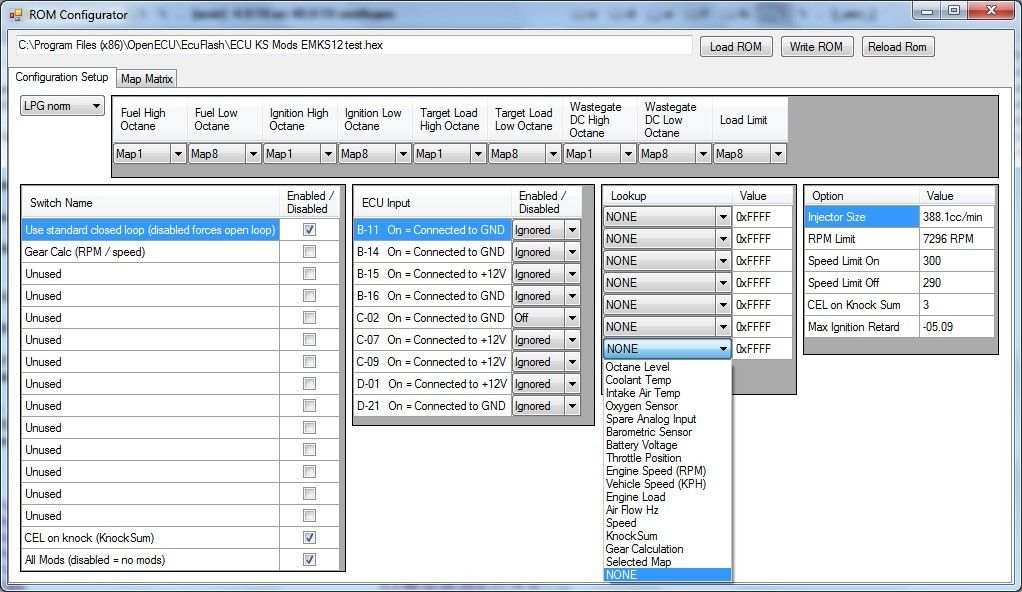Disable the All Mods checkbox
The image size is (1022, 592).
click(x=309, y=560)
